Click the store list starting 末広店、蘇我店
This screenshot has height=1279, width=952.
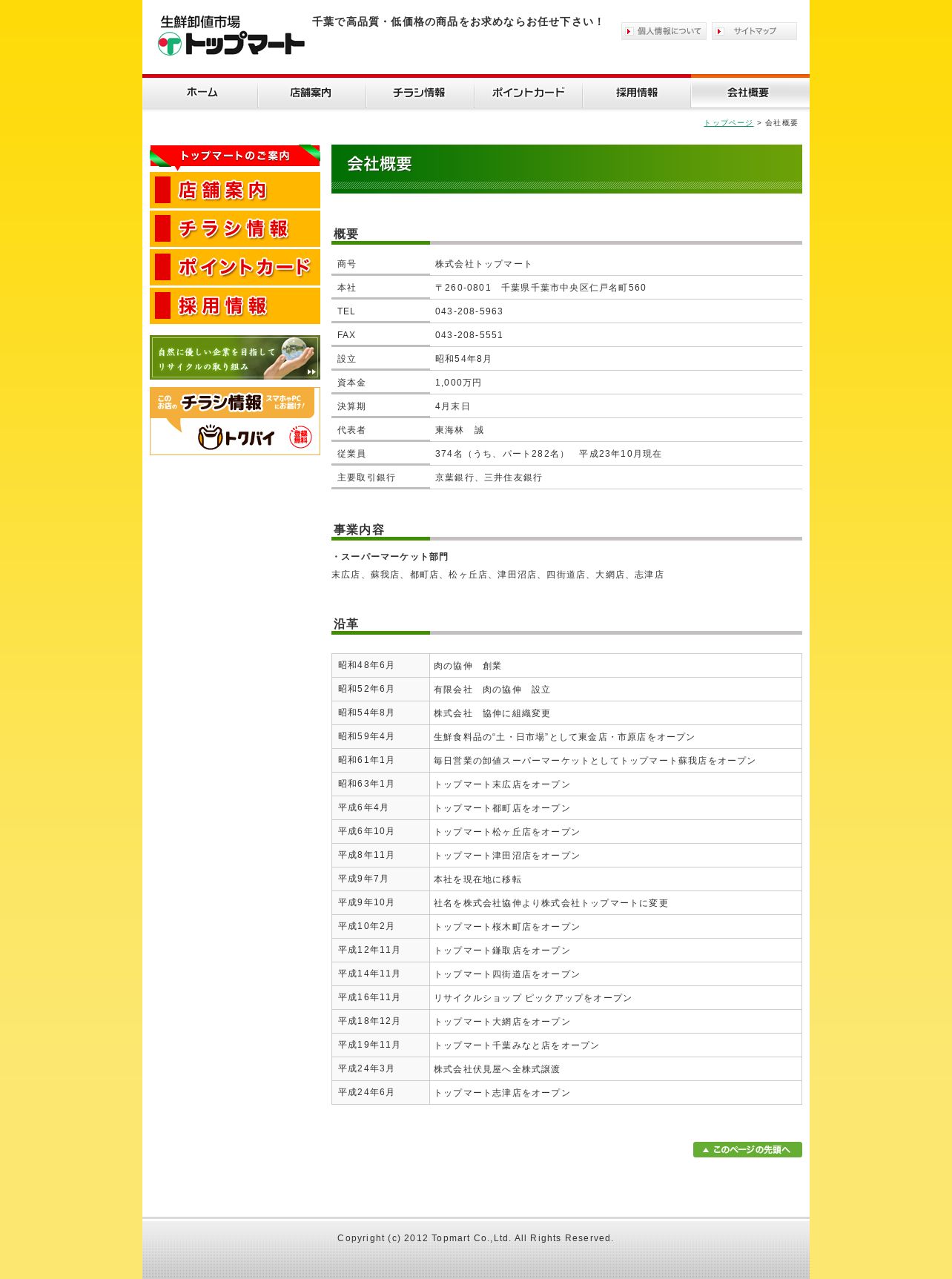498,575
